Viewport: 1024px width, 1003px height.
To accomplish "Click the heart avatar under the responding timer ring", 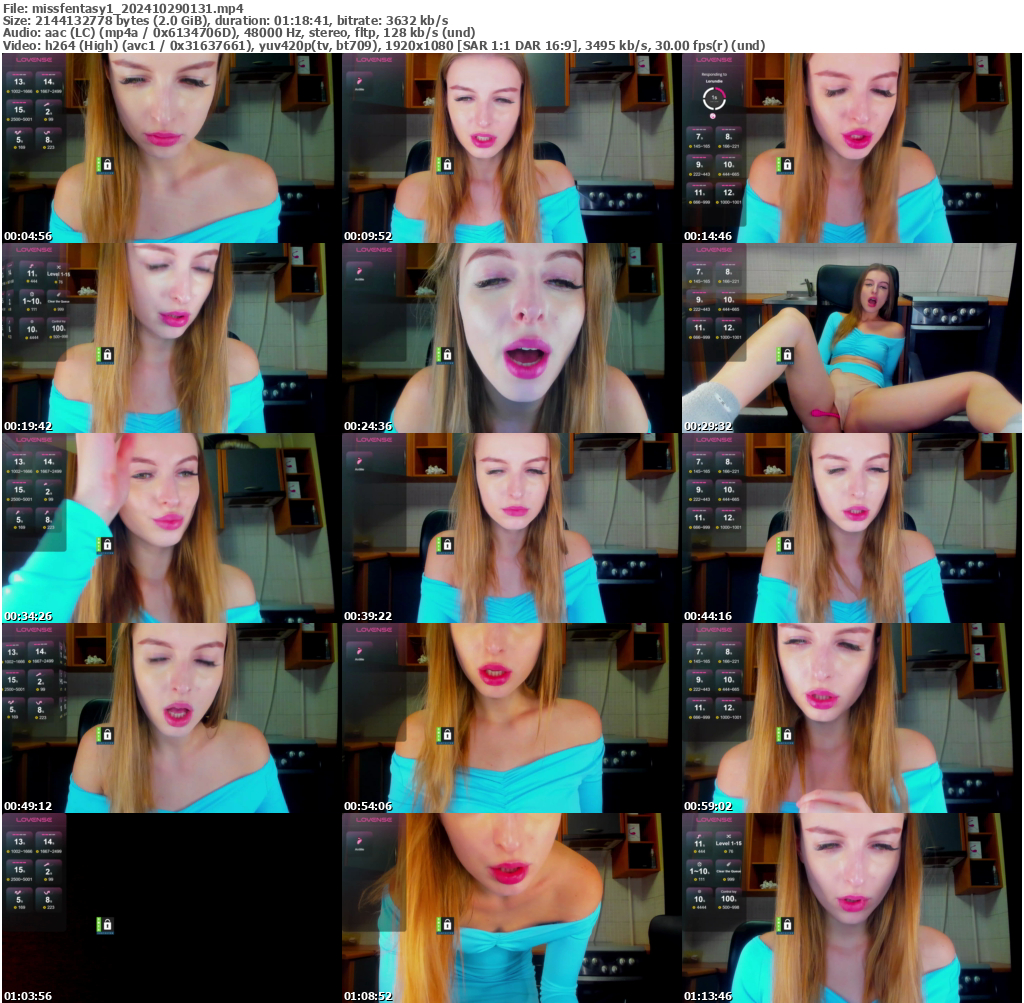I will pyautogui.click(x=713, y=116).
